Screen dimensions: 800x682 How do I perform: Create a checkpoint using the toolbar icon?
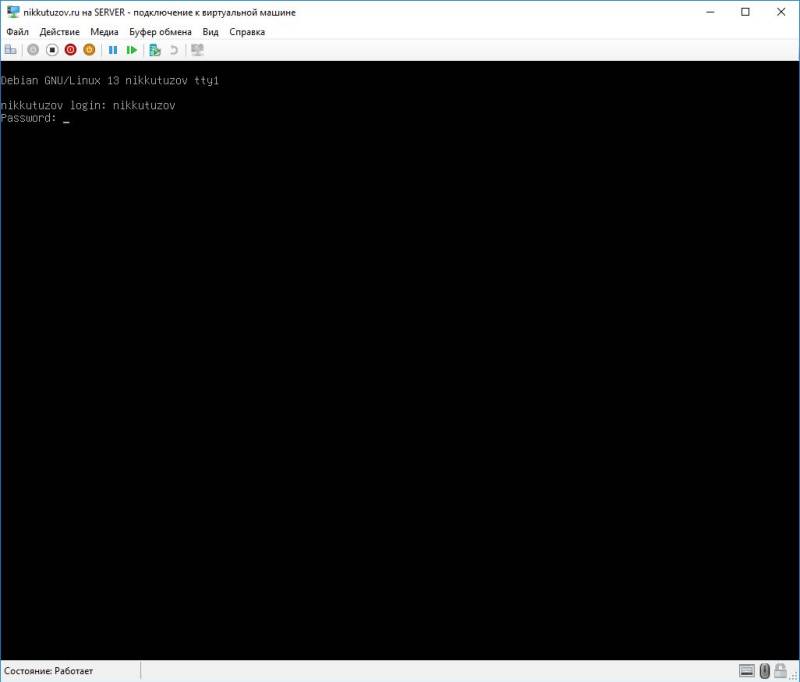point(153,49)
